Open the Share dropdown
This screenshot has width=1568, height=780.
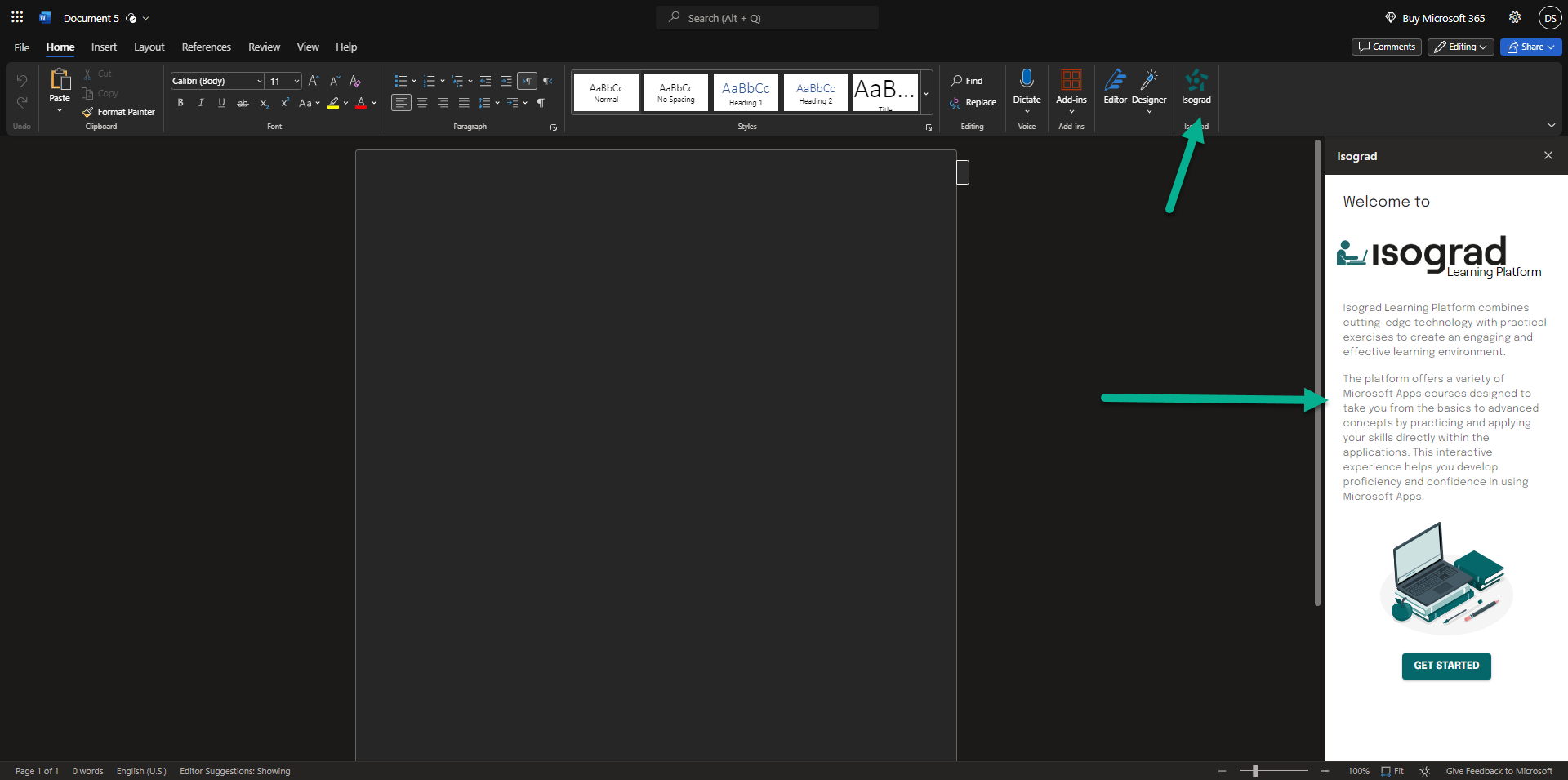tap(1531, 47)
